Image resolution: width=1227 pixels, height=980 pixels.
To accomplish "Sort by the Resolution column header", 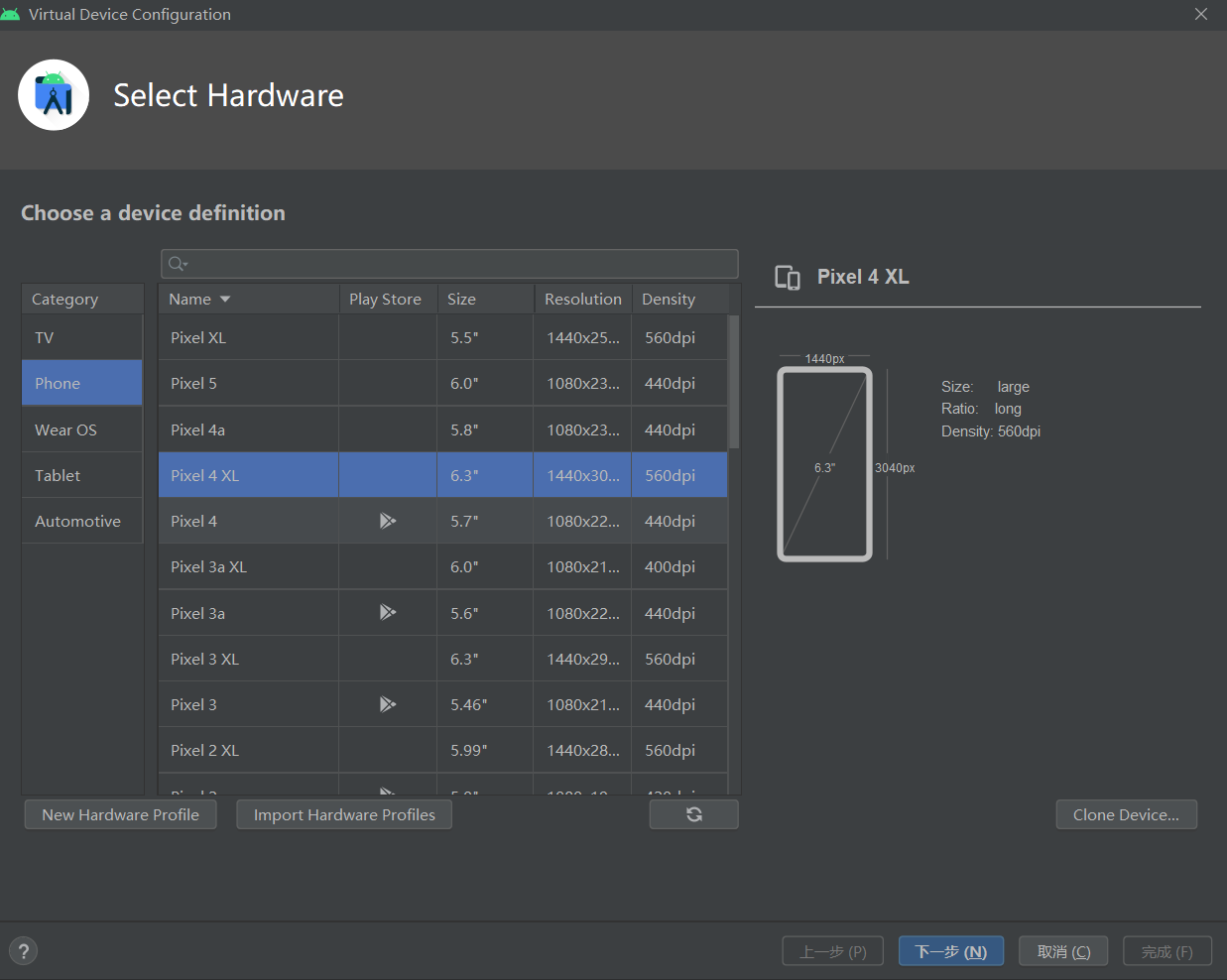I will click(583, 299).
